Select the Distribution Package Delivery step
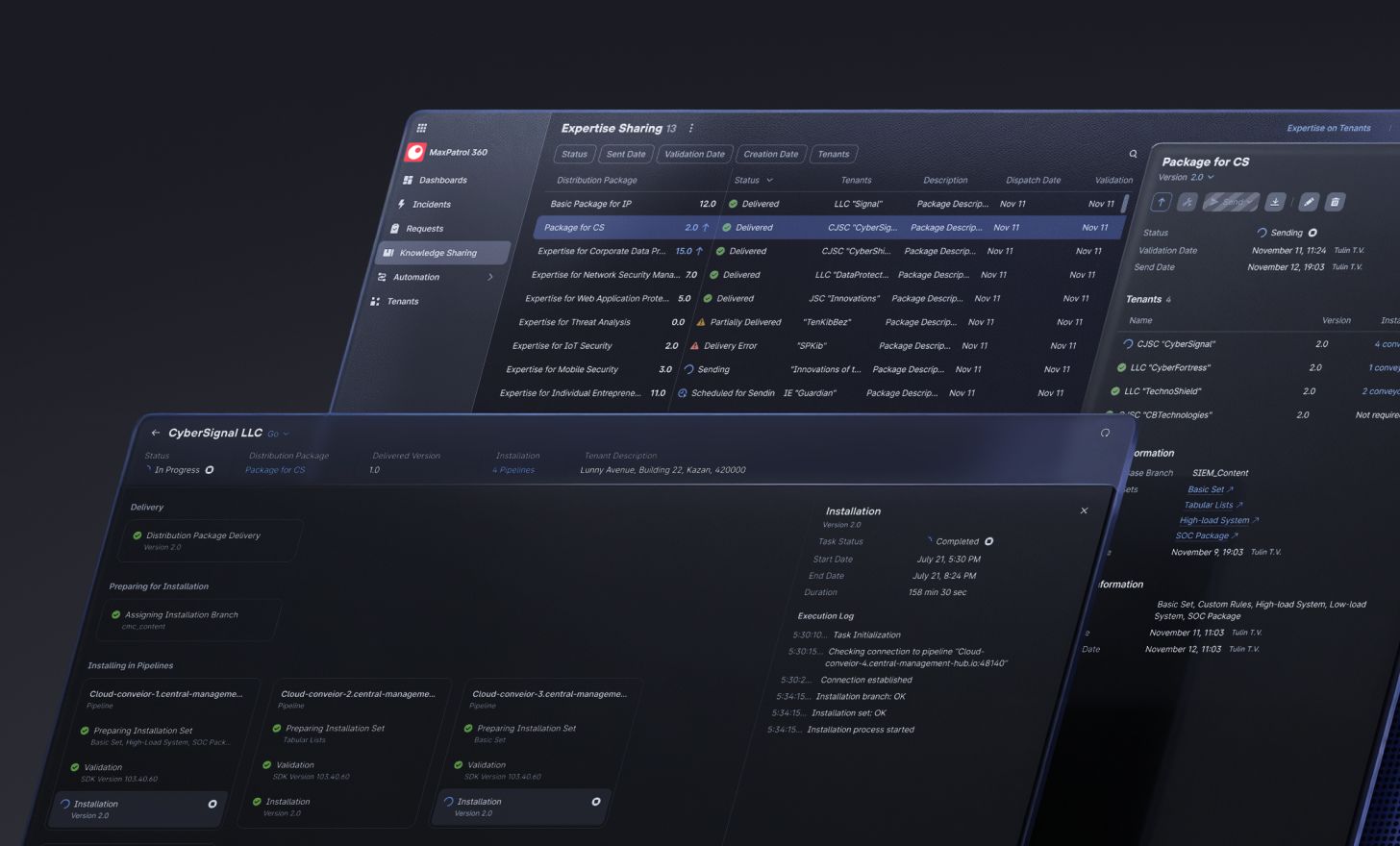This screenshot has width=1400, height=846. pos(212,540)
